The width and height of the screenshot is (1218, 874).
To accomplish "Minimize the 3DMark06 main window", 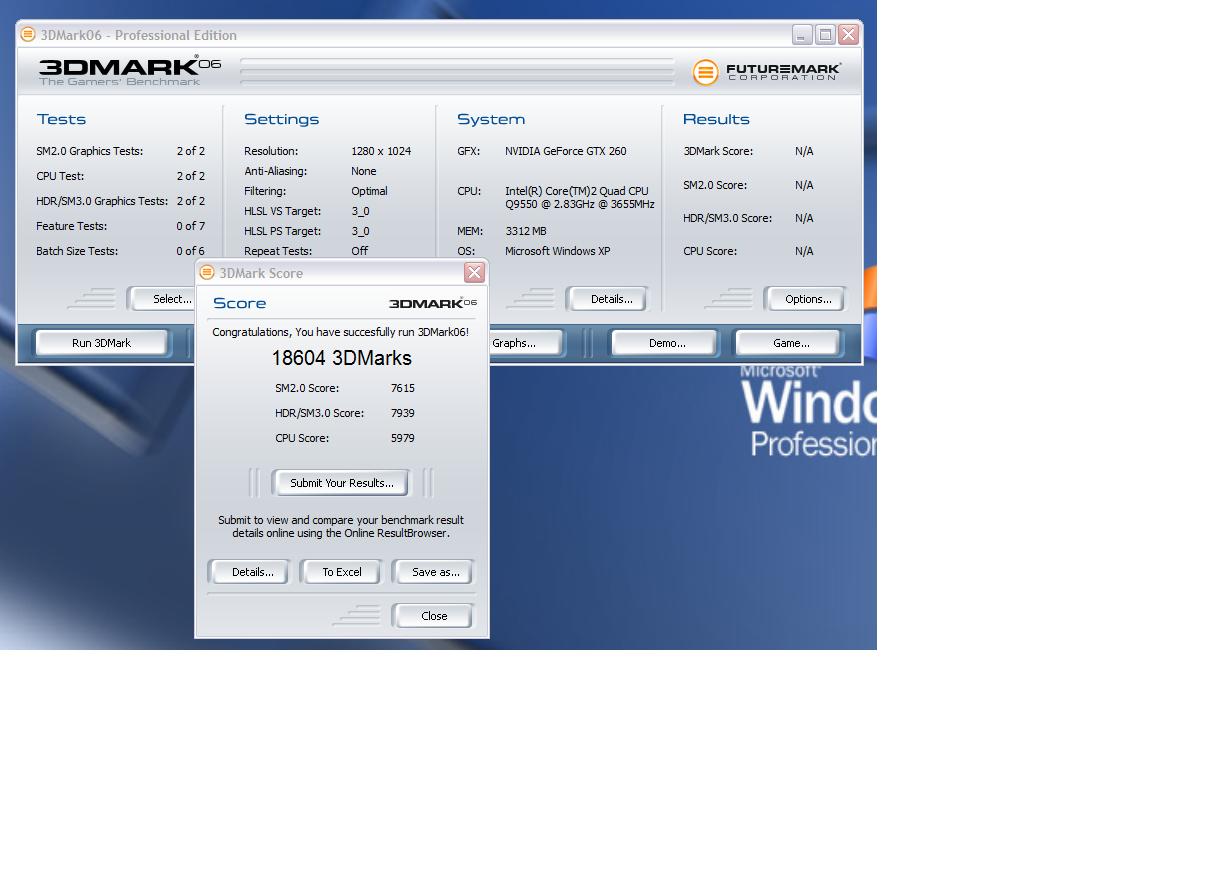I will click(x=802, y=35).
